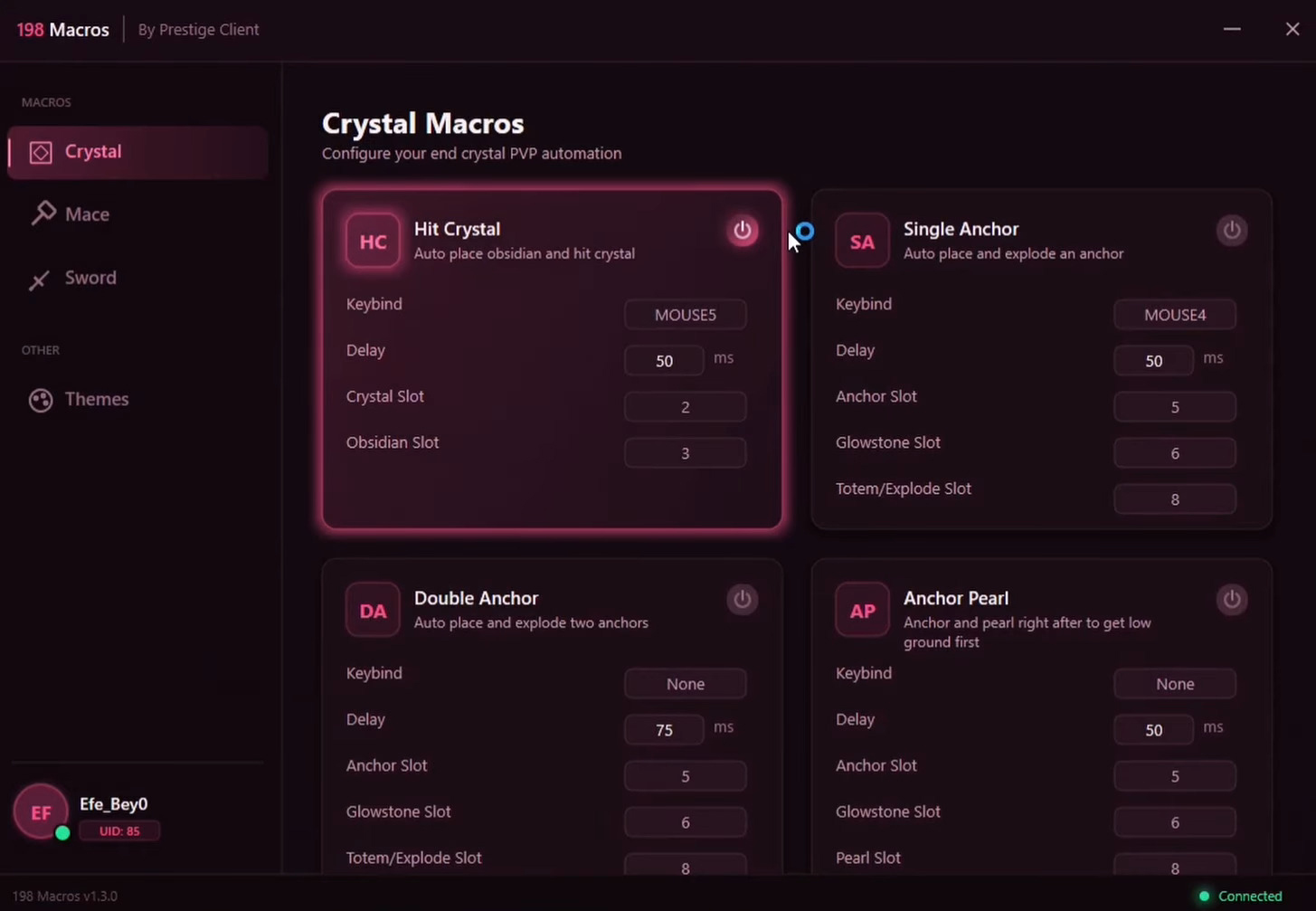The height and width of the screenshot is (911, 1316).
Task: Click the None keybind button for Double Anchor
Action: click(x=685, y=683)
